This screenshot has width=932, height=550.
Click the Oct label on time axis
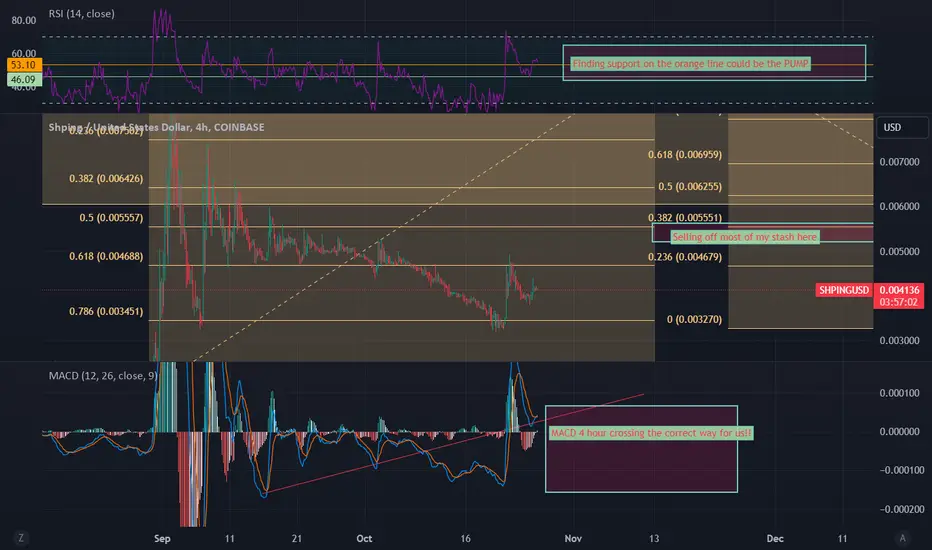pyautogui.click(x=364, y=538)
